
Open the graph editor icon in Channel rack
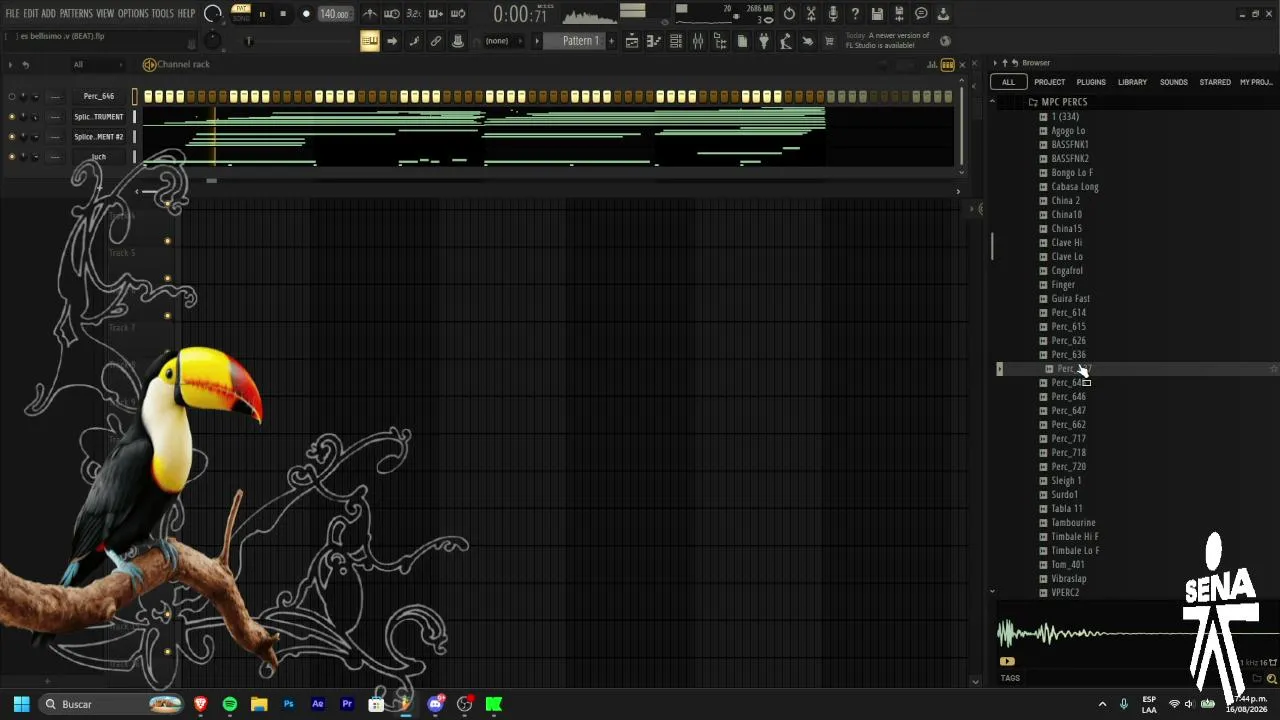click(x=932, y=65)
